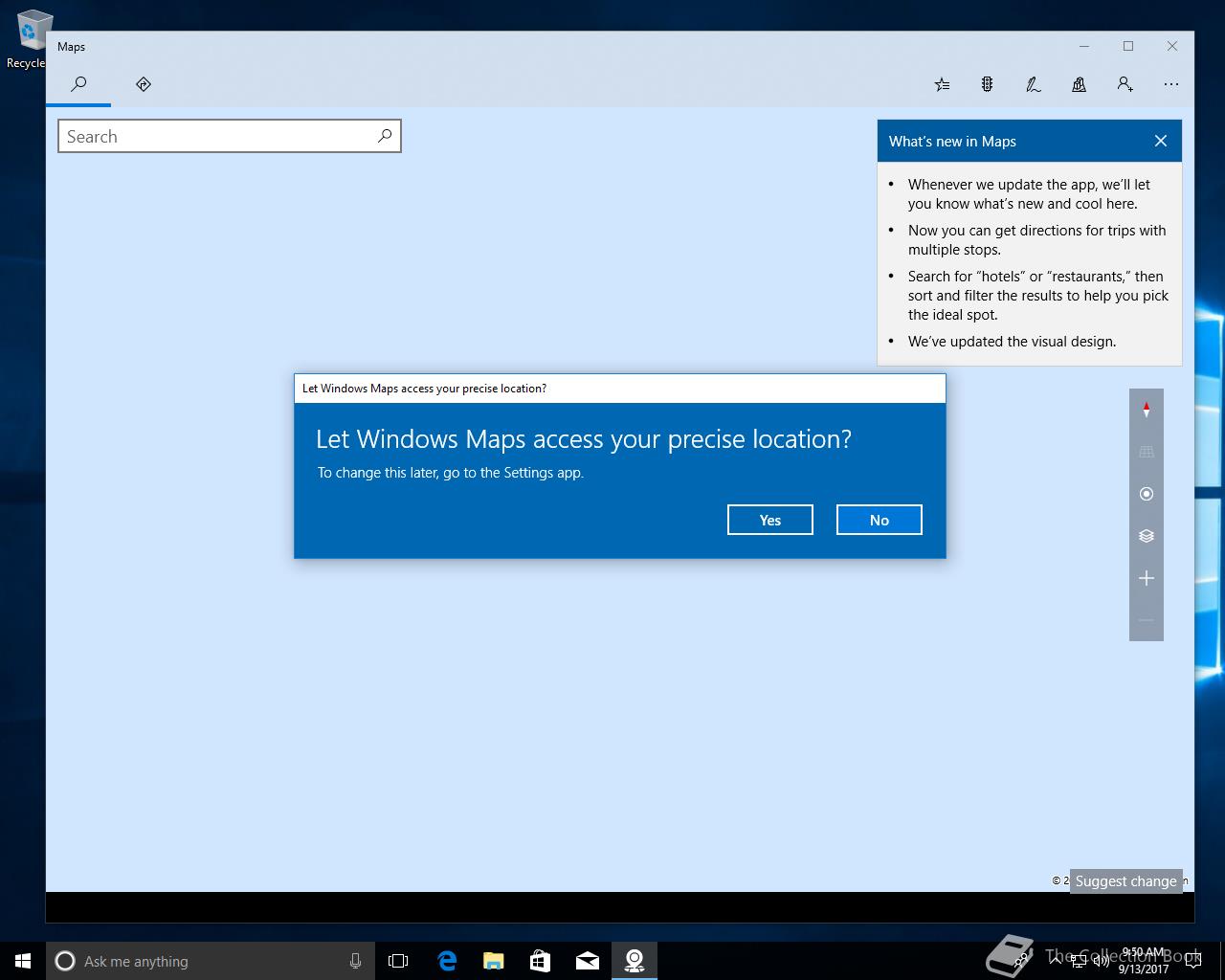1225x980 pixels.
Task: Open 3D Cities icon
Action: [1079, 84]
